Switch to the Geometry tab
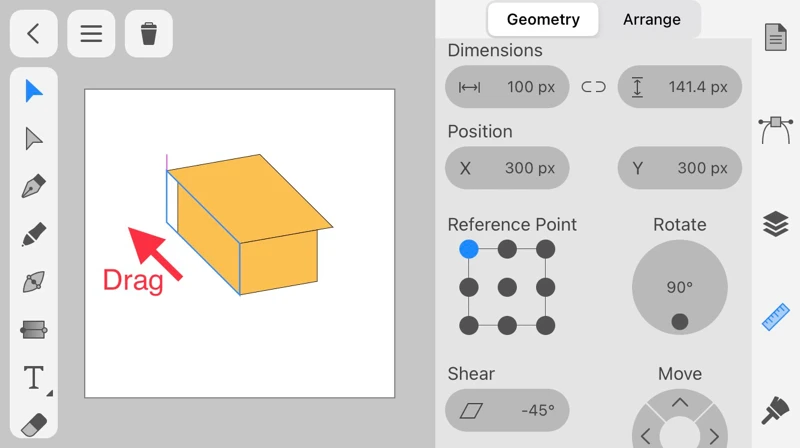 click(543, 19)
